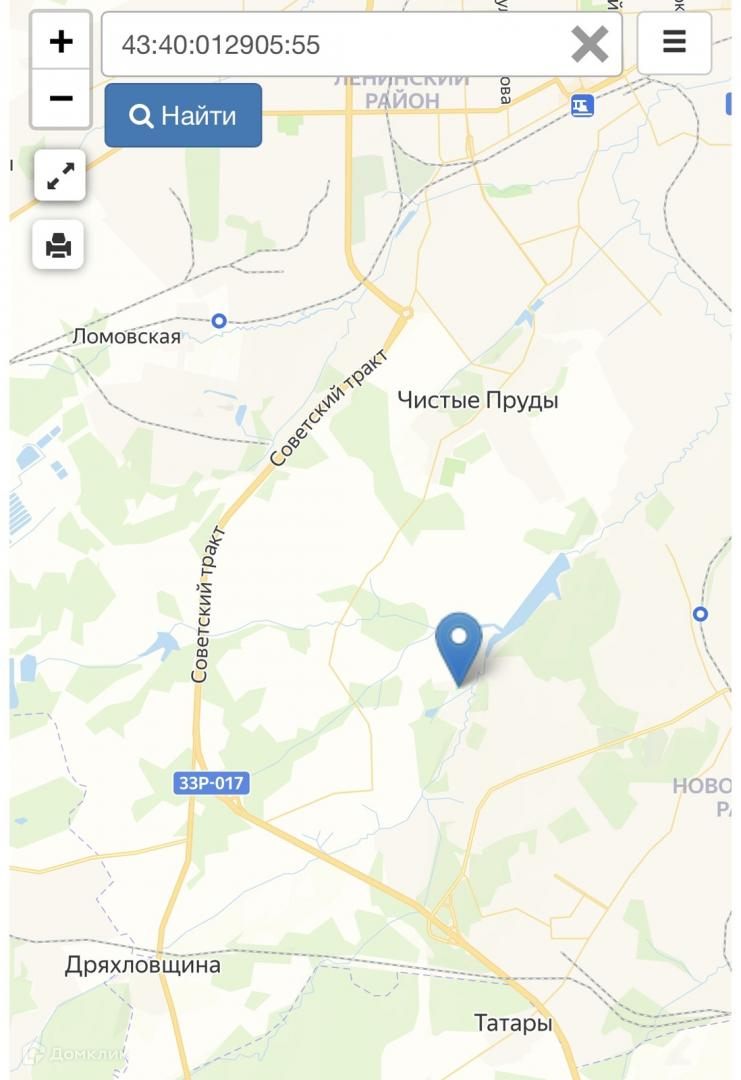Print the map using the printer icon
Image resolution: width=741 pixels, height=1080 pixels.
[59, 245]
